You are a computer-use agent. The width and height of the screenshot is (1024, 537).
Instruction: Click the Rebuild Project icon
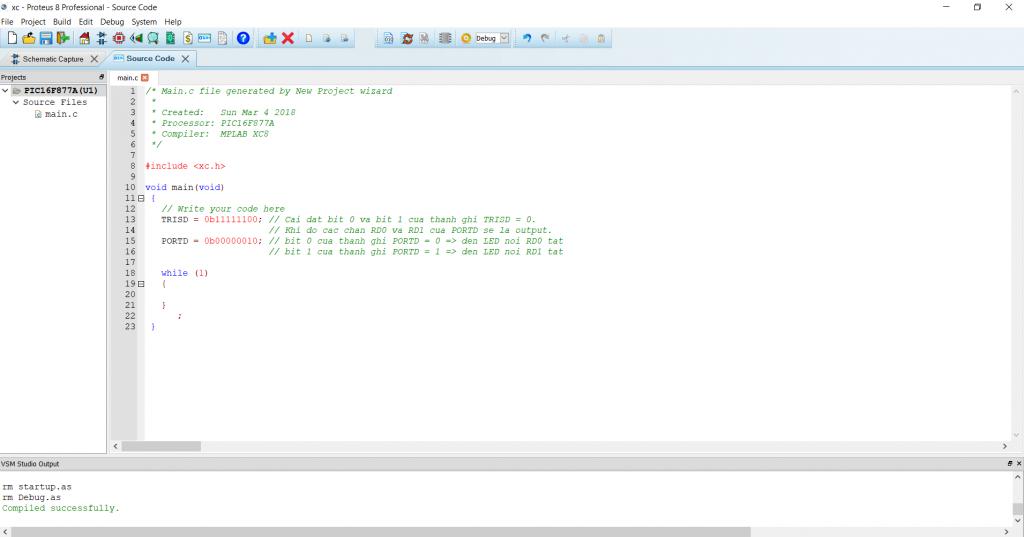coord(407,39)
